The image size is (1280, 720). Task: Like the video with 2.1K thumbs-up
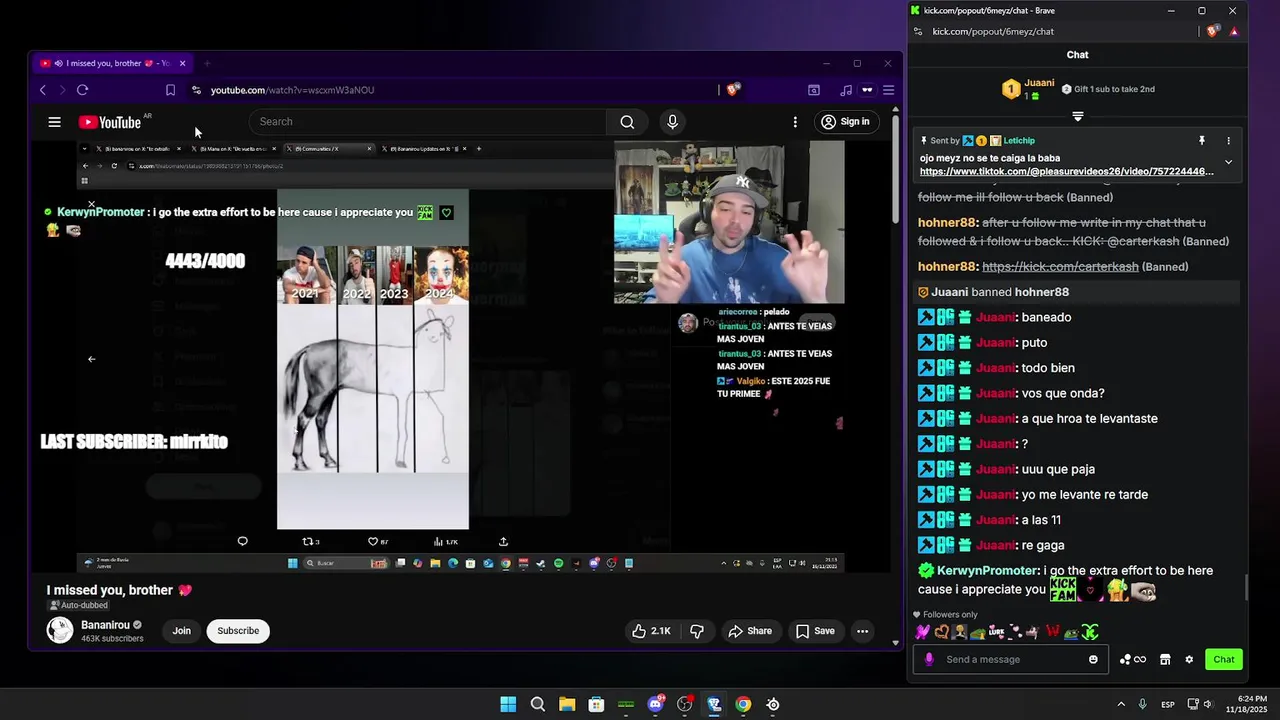[650, 631]
